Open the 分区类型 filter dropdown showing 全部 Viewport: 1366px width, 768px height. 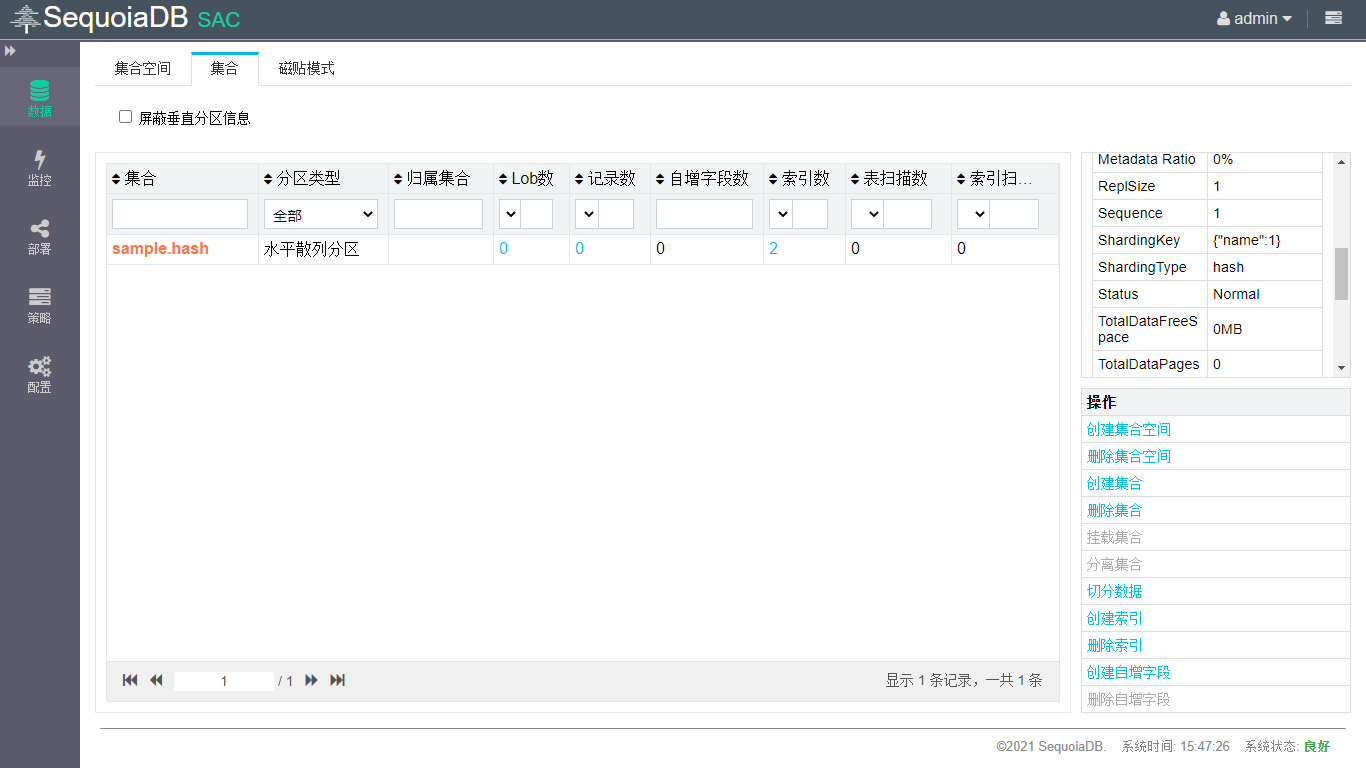[321, 214]
